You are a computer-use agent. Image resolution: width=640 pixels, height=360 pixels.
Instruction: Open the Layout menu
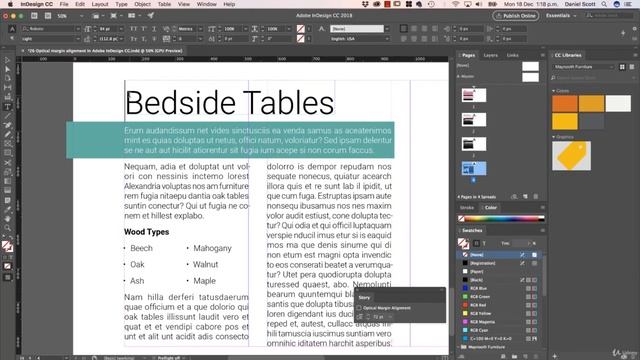pyautogui.click(x=100, y=4)
